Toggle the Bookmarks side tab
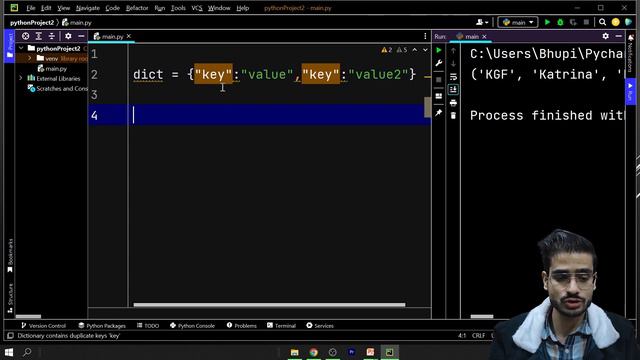Screen dimensions: 640x360 coord(10,256)
